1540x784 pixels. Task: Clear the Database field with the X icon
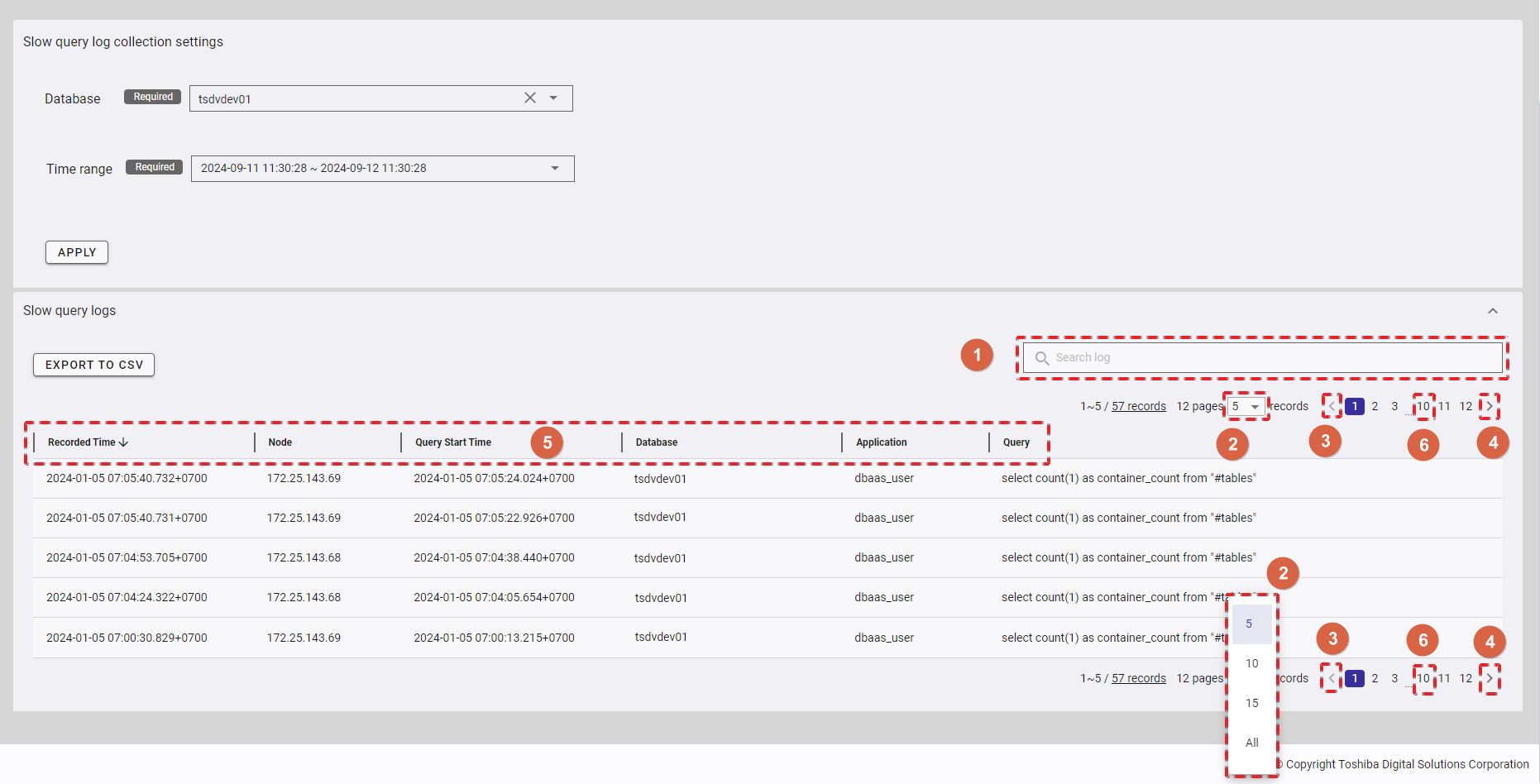tap(530, 98)
